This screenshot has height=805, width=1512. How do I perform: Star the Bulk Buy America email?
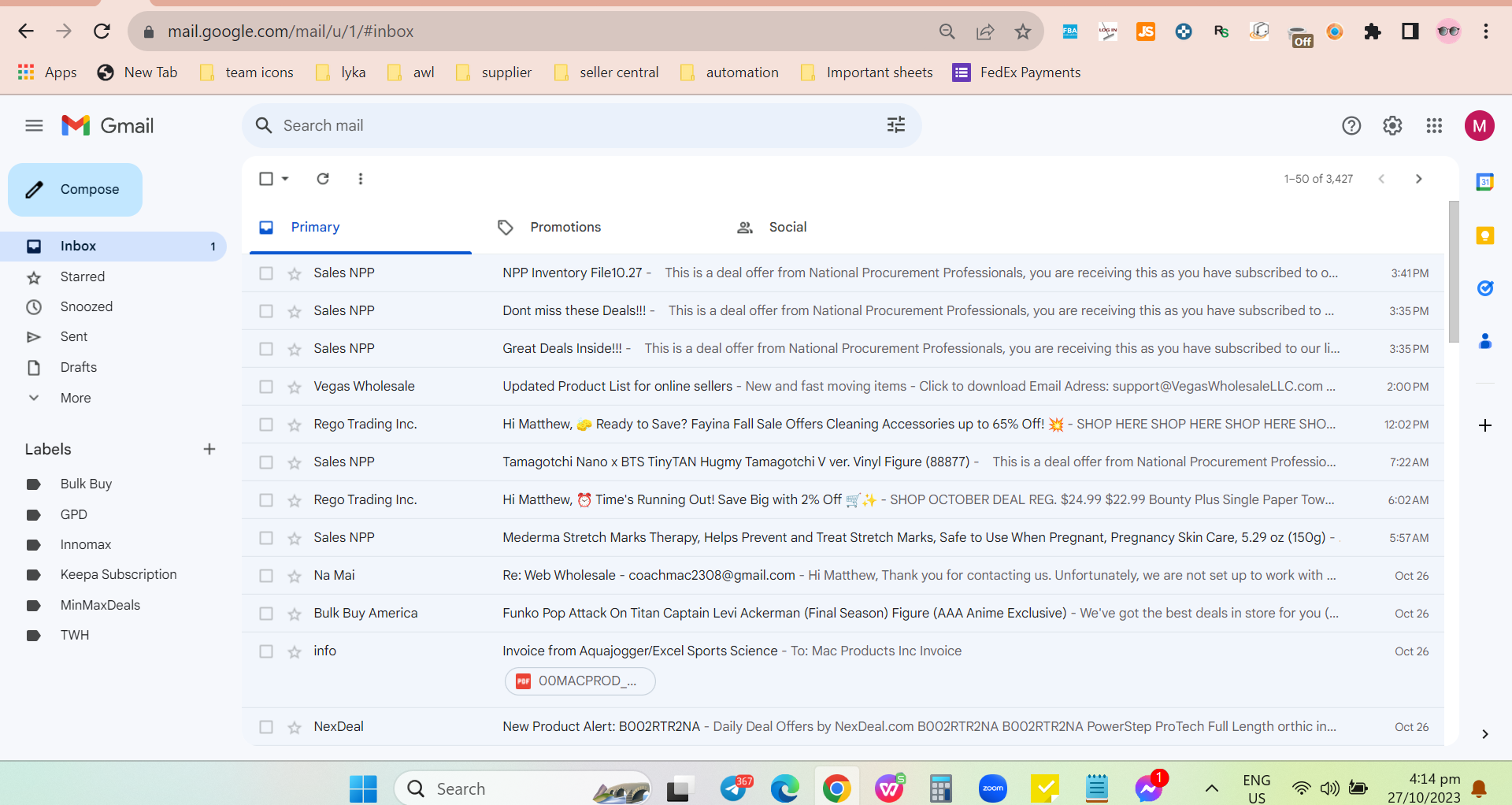pyautogui.click(x=295, y=614)
